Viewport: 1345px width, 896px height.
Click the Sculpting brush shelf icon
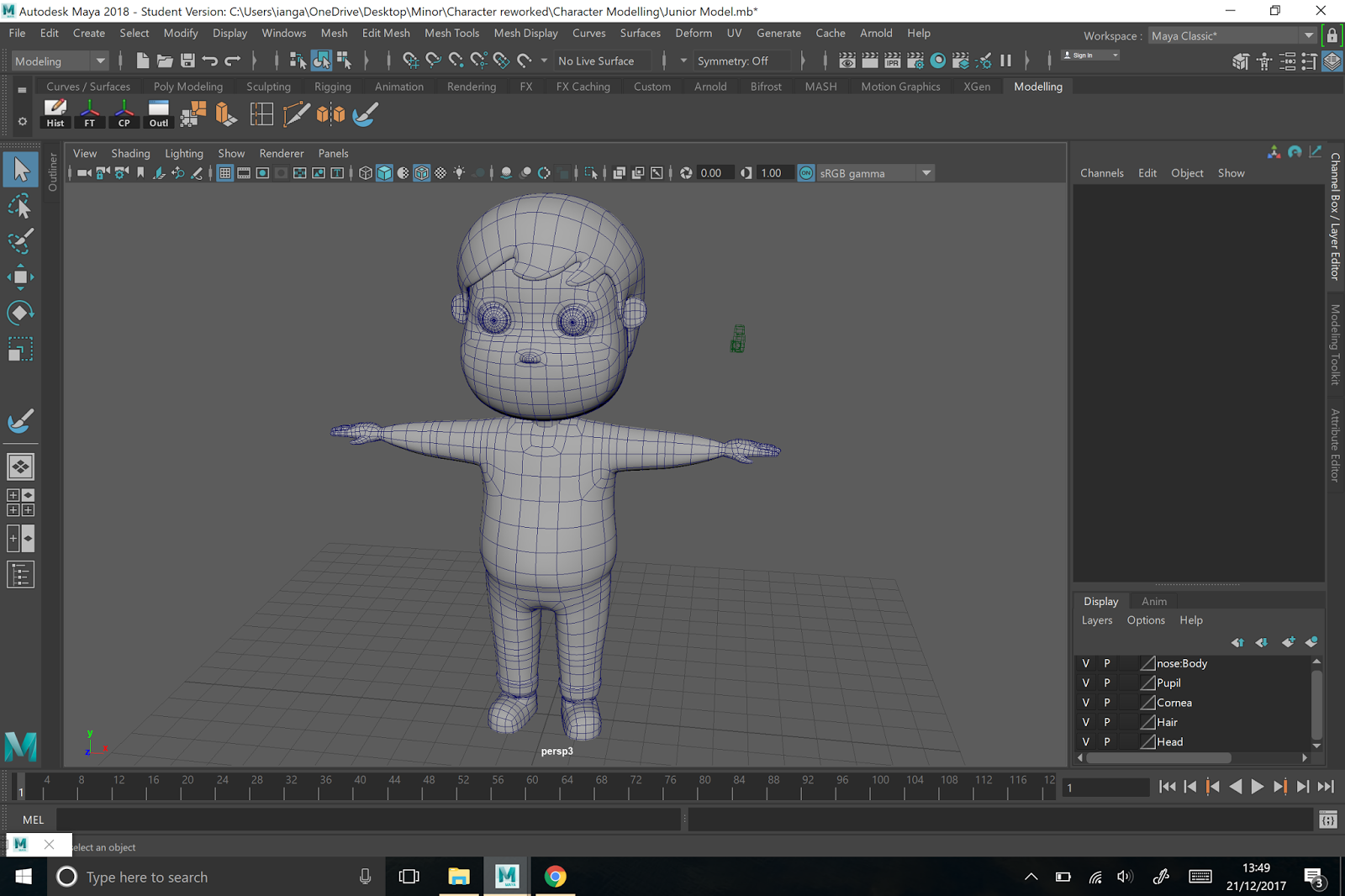(364, 113)
